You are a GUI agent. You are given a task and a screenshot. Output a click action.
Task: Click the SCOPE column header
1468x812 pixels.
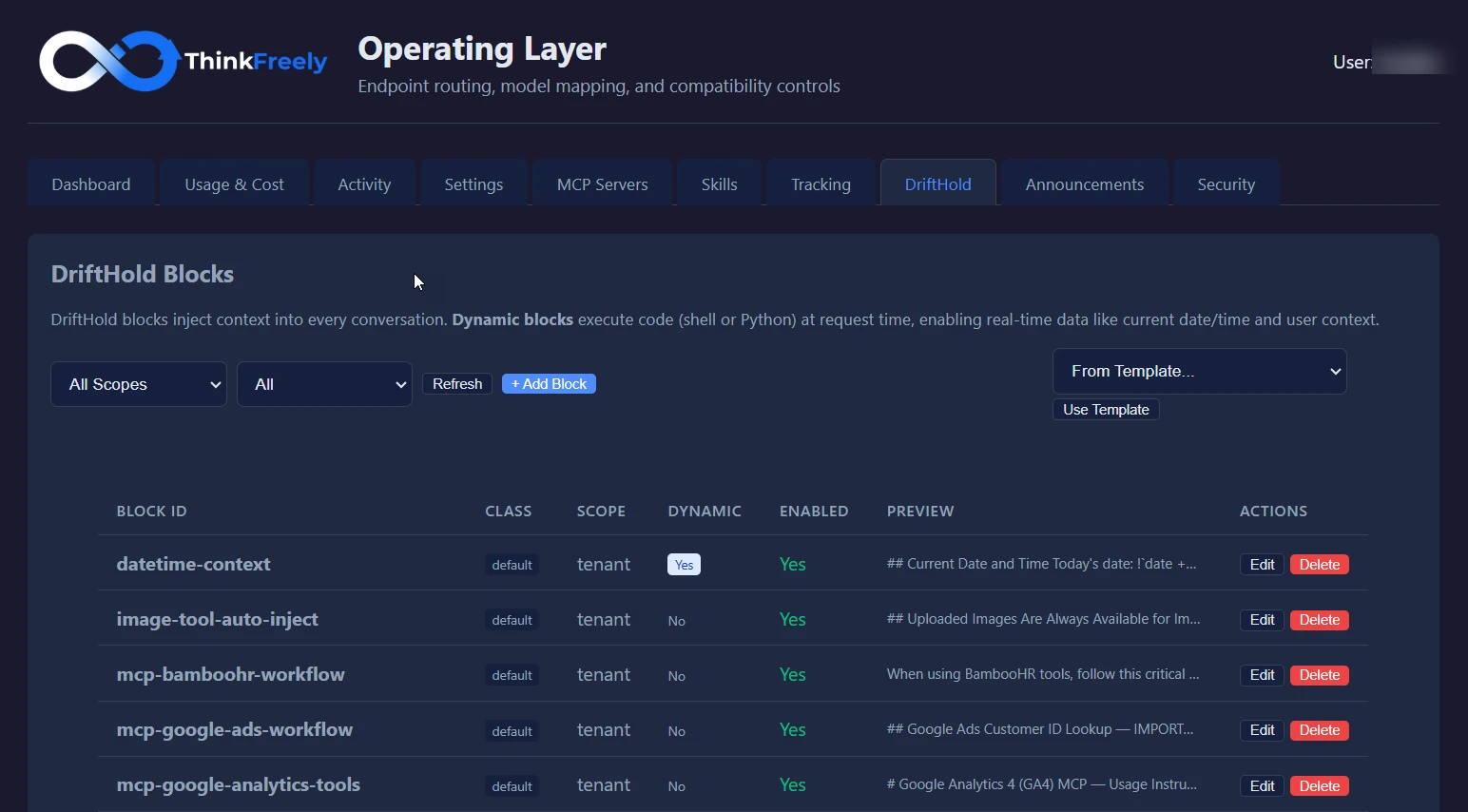(x=601, y=511)
